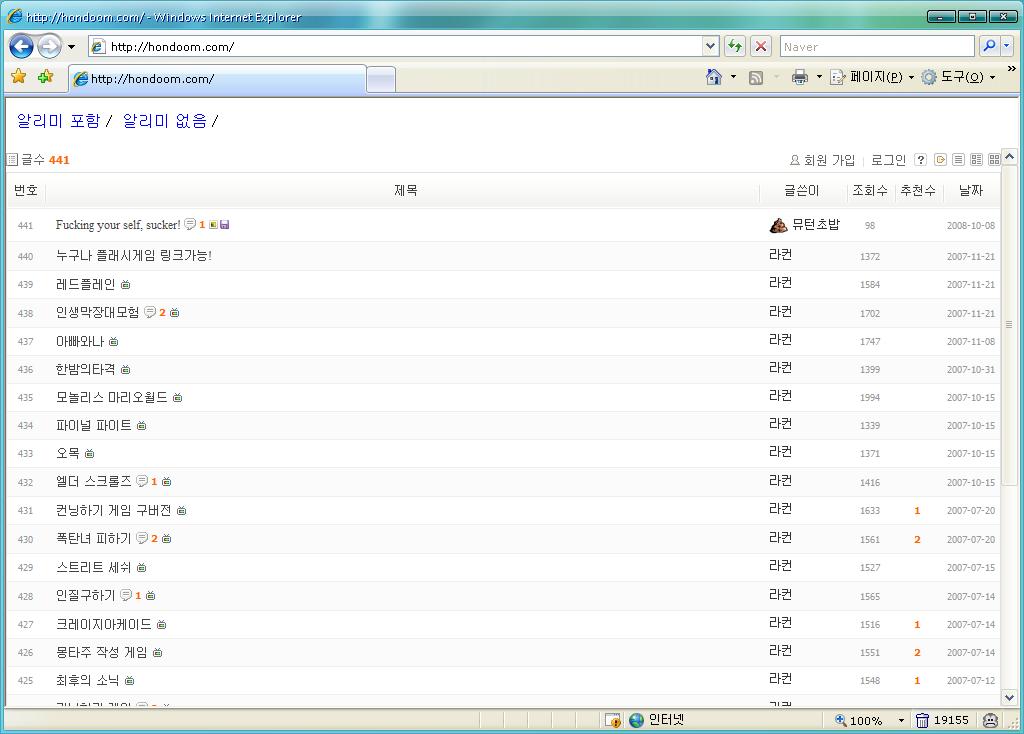This screenshot has height=734, width=1024.
Task: Click the browser Back arrow button
Action: pyautogui.click(x=22, y=46)
